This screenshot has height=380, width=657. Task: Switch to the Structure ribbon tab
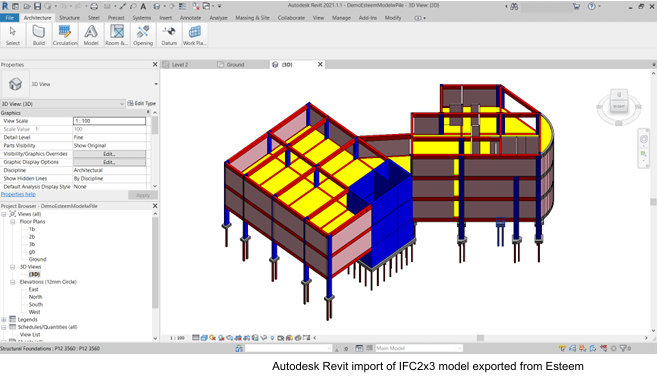coord(69,18)
